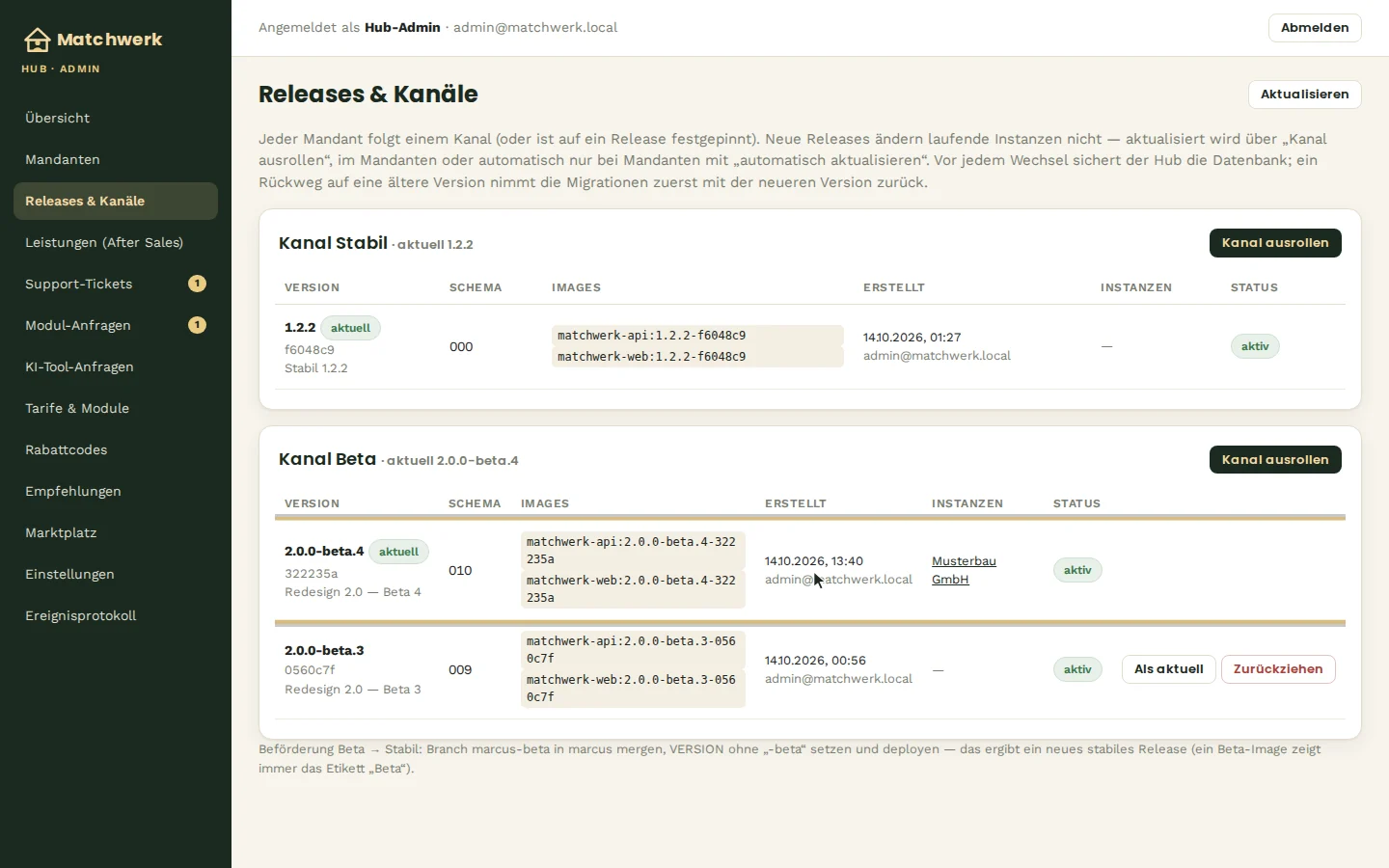
Task: Open Modul-Anfragen section
Action: tap(116, 325)
